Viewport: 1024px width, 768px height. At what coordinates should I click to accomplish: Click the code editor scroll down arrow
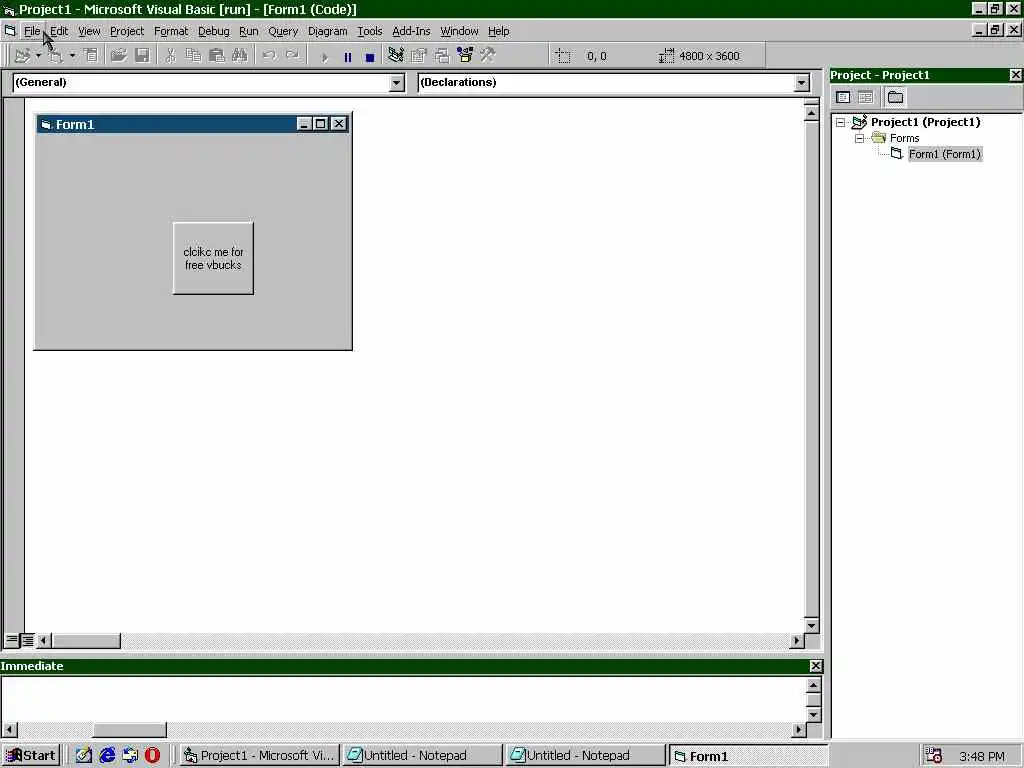811,626
